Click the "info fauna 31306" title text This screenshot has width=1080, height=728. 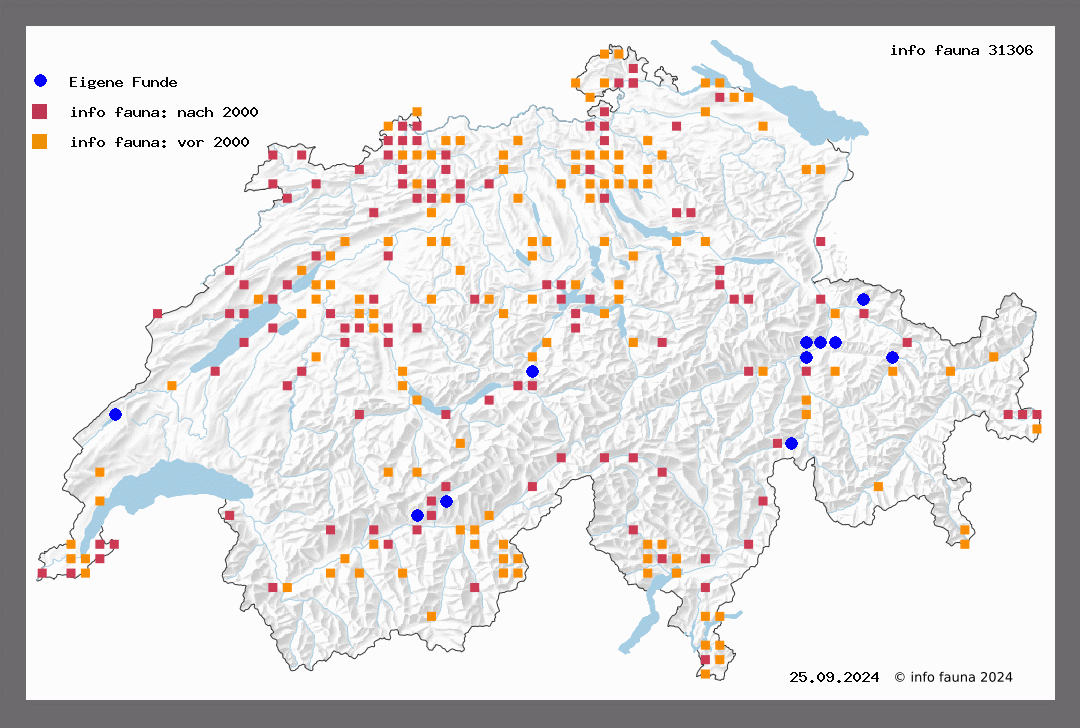coord(961,50)
